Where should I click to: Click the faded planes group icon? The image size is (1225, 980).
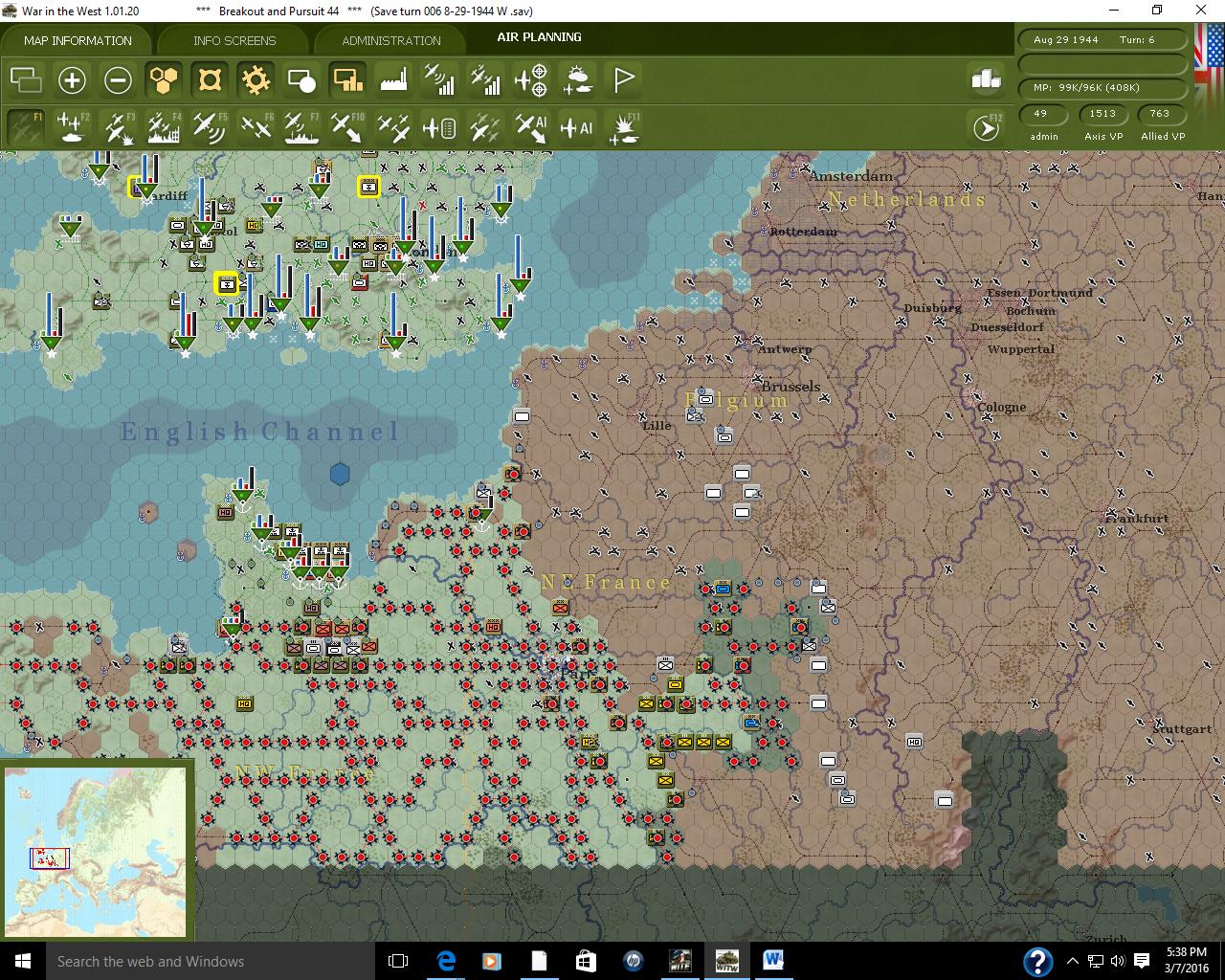pyautogui.click(x=485, y=127)
